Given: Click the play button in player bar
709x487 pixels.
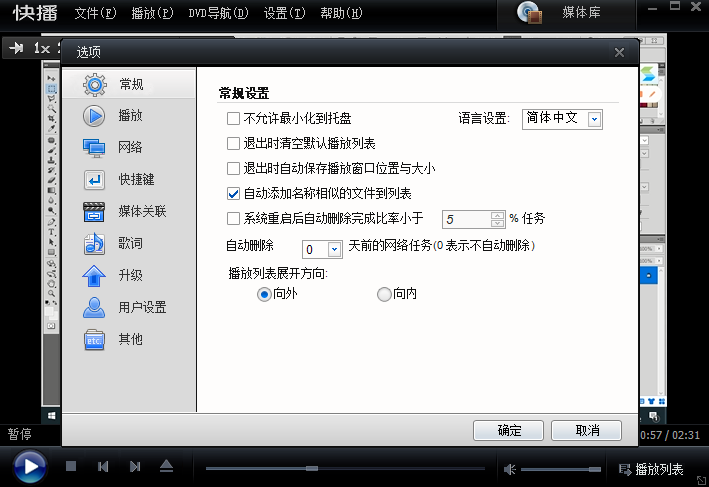Looking at the screenshot, I should (x=30, y=466).
